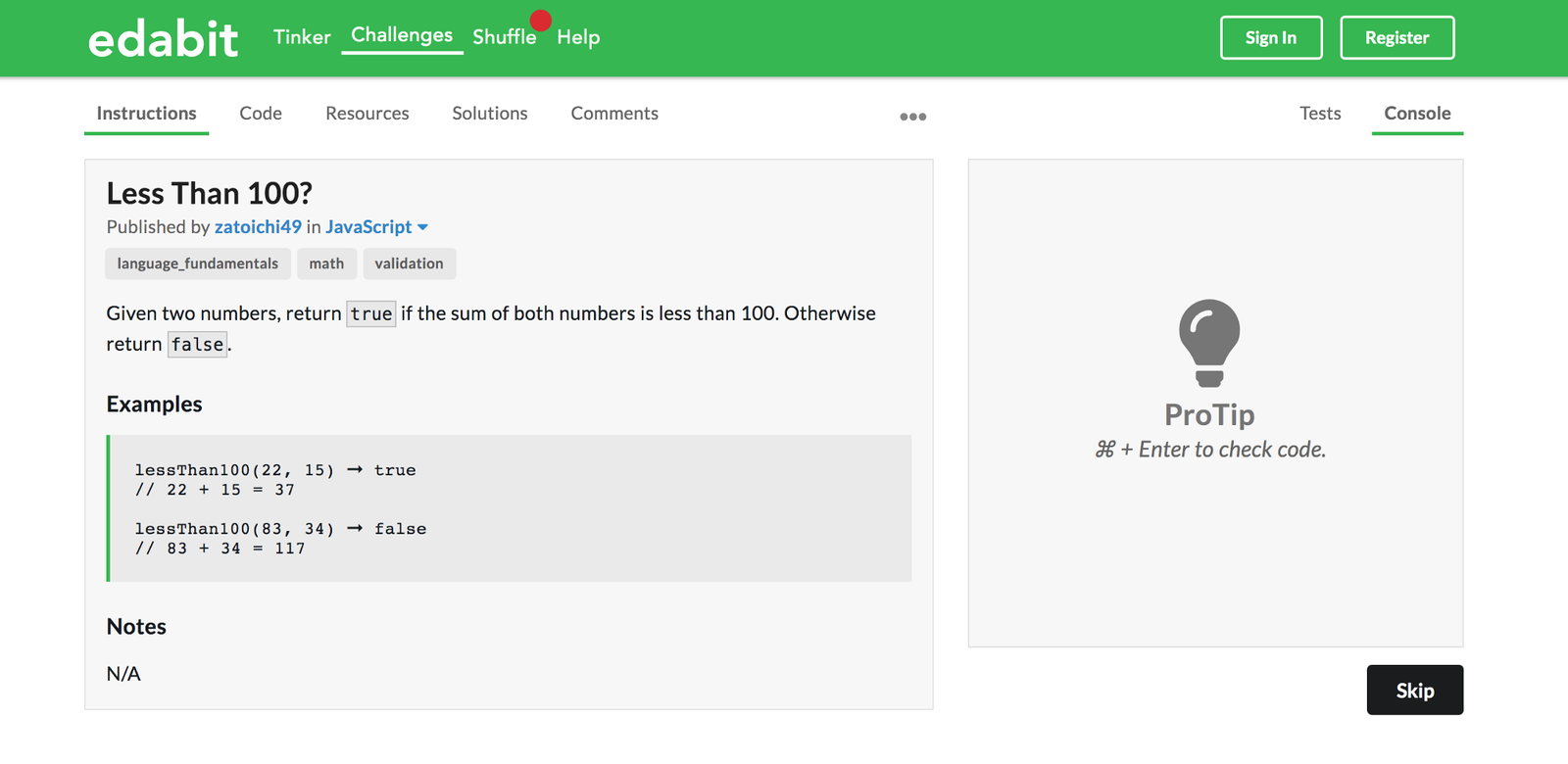Viewport: 1568px width, 764px height.
Task: Switch to the Tests tab
Action: pyautogui.click(x=1320, y=114)
